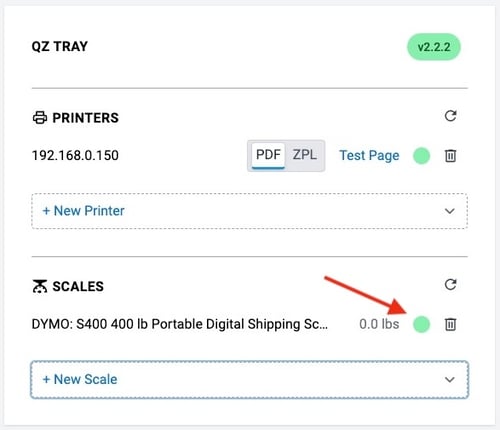This screenshot has width=500, height=430.
Task: Select the 192.168.0.150 printer entry
Action: [75, 156]
